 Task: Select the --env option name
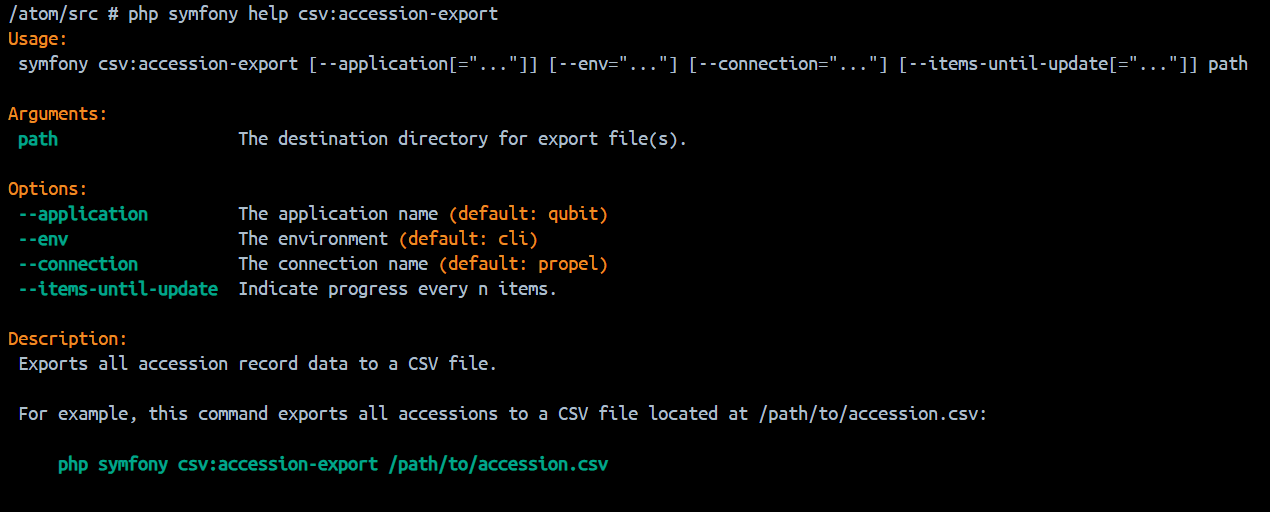pos(43,239)
